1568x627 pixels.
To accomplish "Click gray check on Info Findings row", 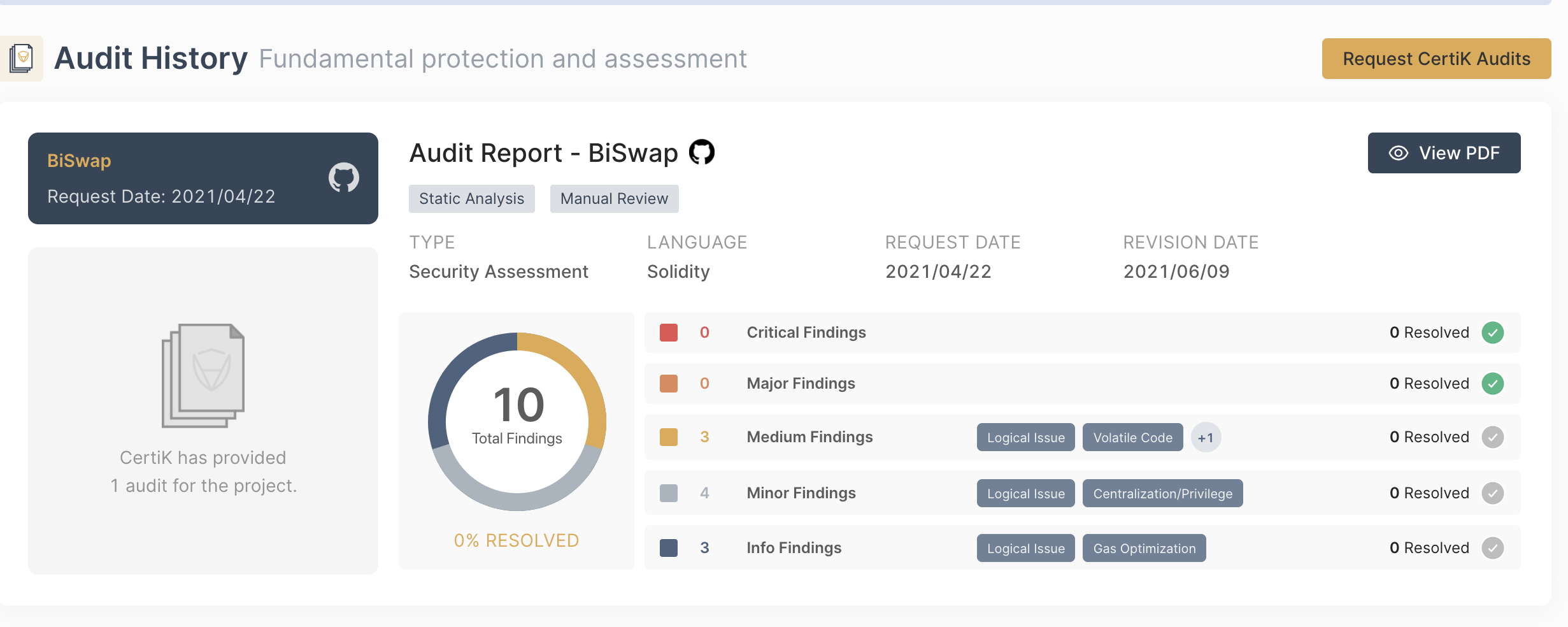I will 1492,548.
